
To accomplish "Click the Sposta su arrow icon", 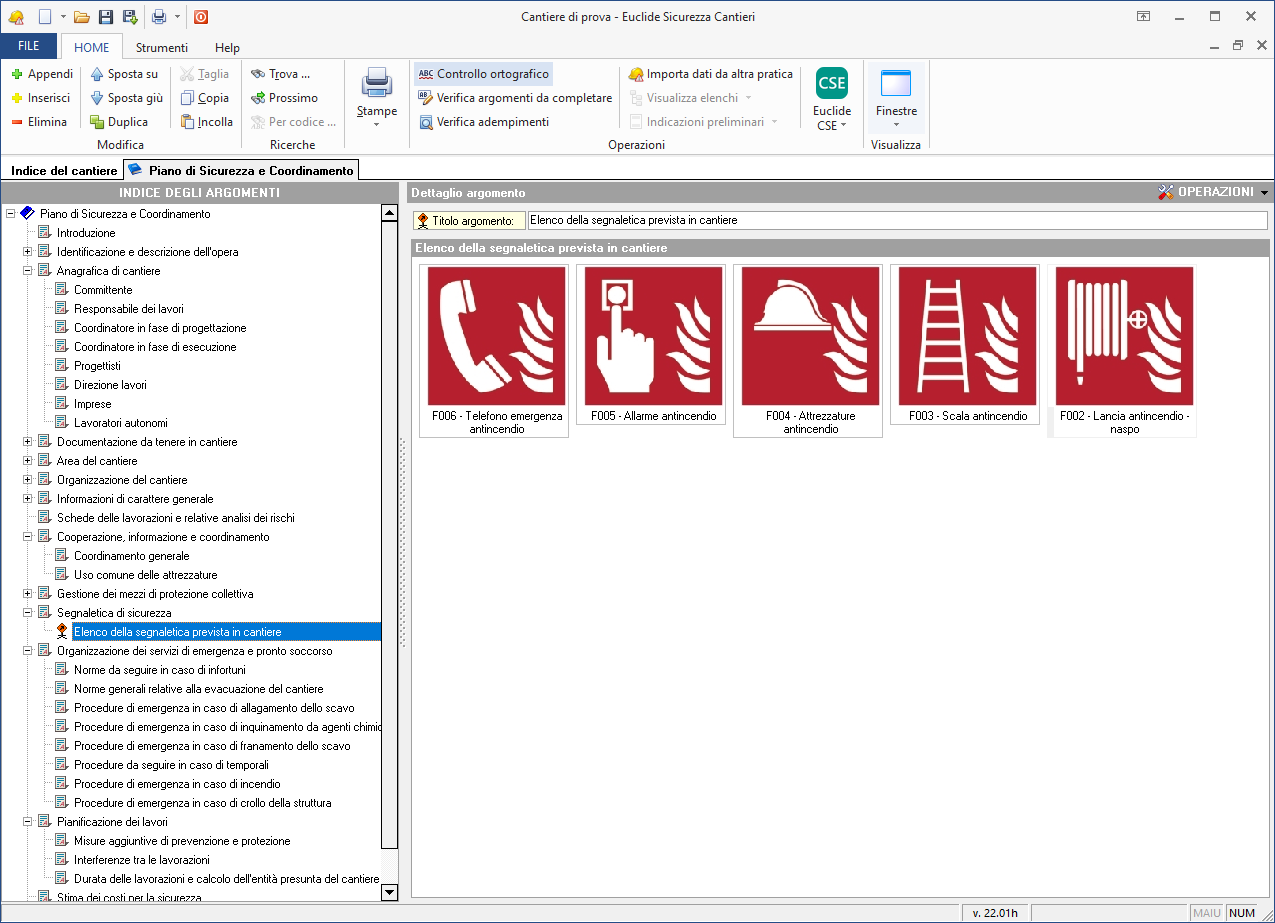I will click(x=97, y=74).
